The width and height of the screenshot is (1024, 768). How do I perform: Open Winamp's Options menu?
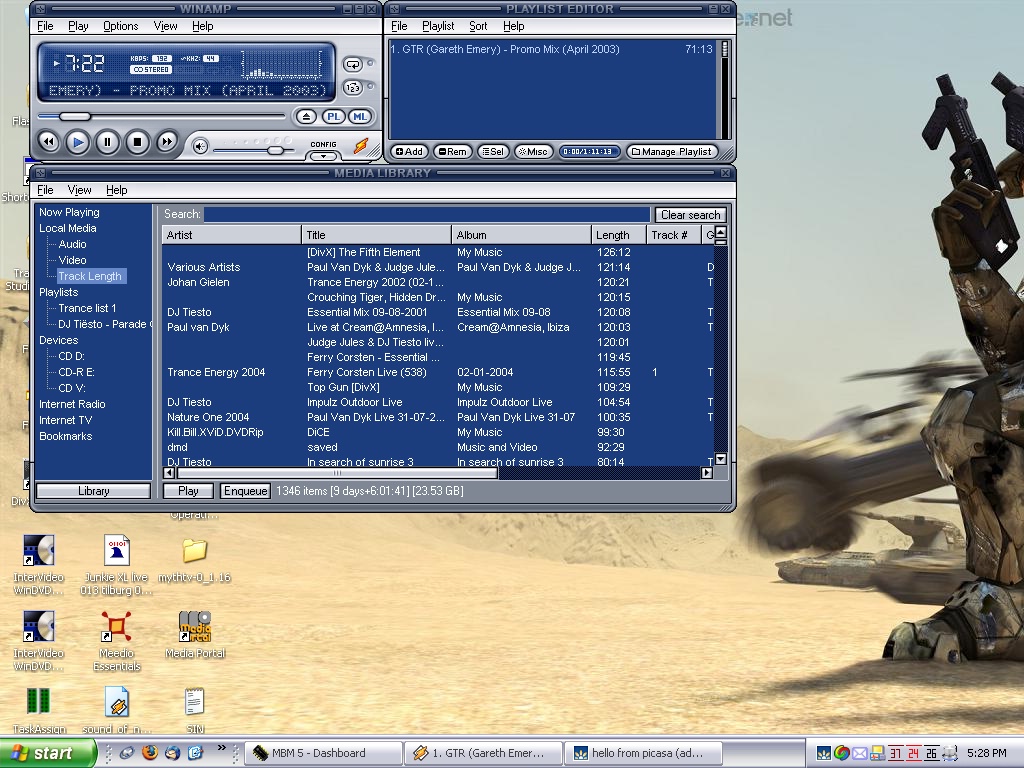[121, 26]
